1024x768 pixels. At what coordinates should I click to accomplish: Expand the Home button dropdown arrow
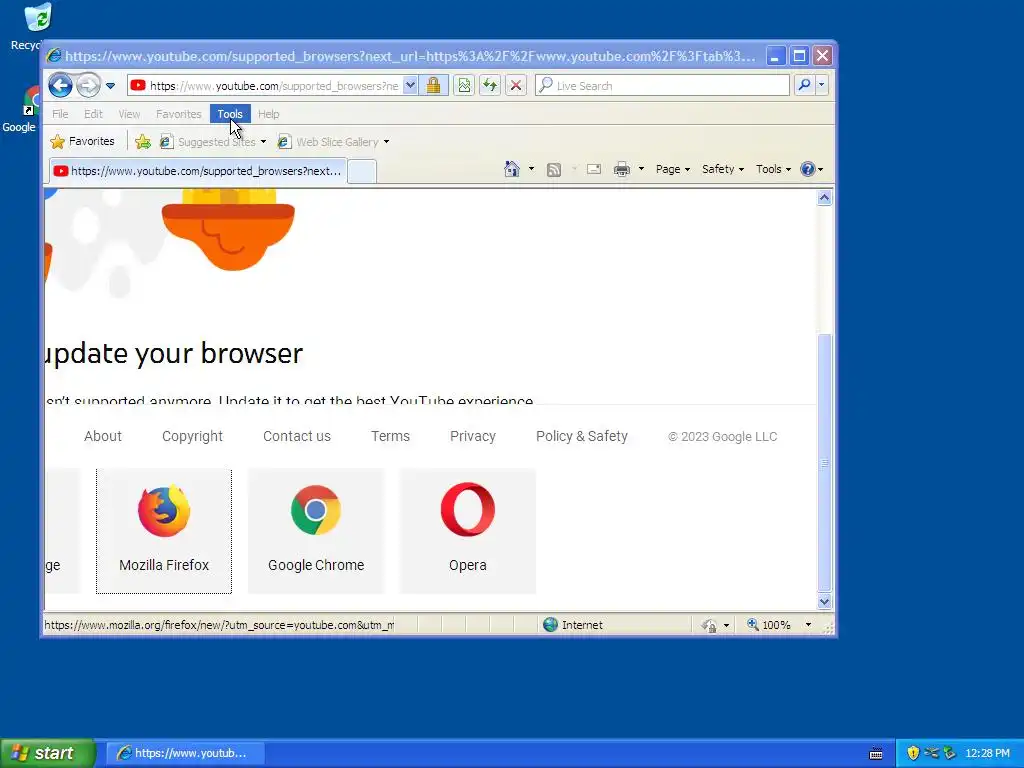(531, 169)
